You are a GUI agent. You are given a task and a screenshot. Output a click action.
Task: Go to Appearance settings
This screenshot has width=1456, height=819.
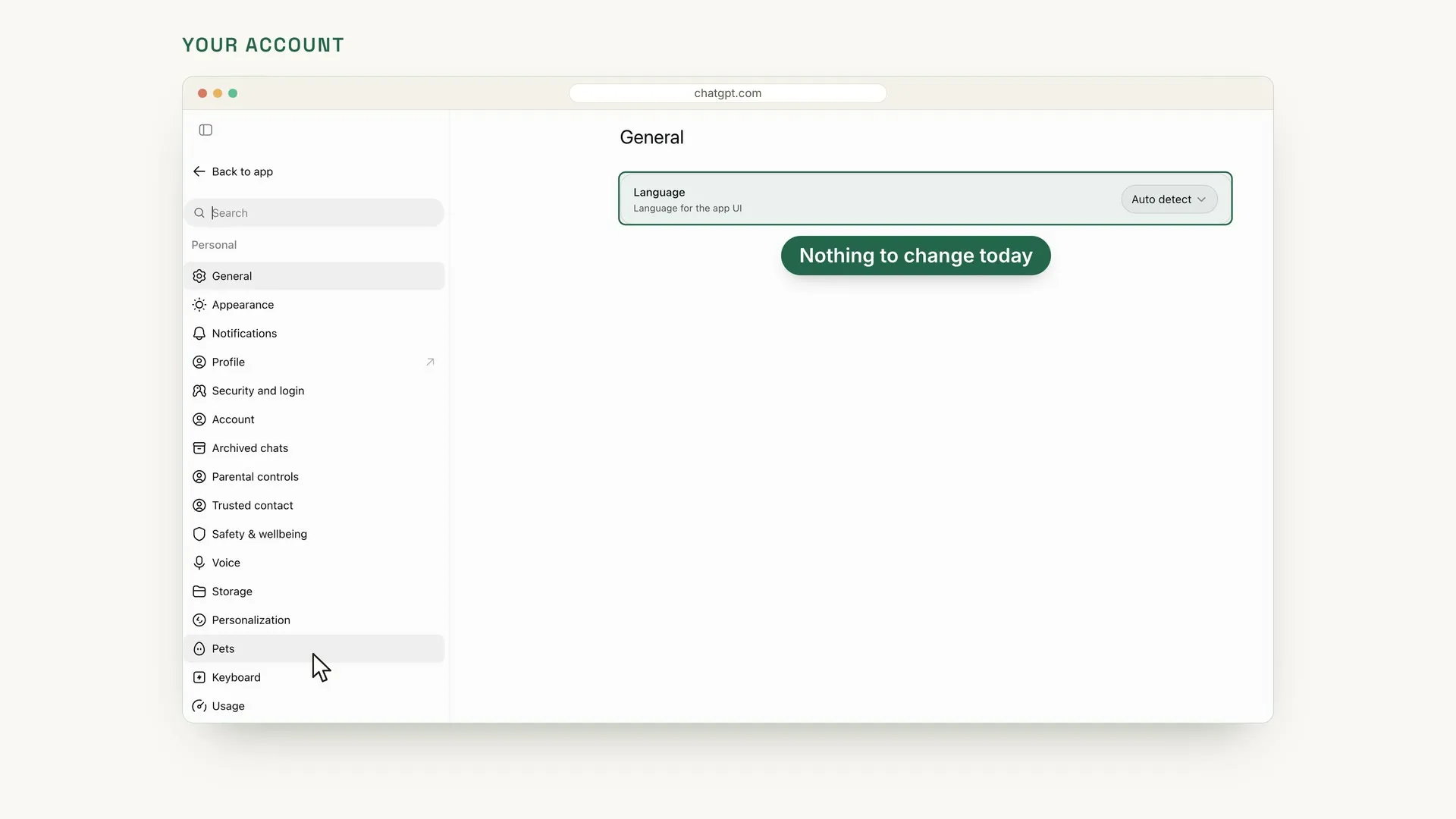click(x=314, y=305)
